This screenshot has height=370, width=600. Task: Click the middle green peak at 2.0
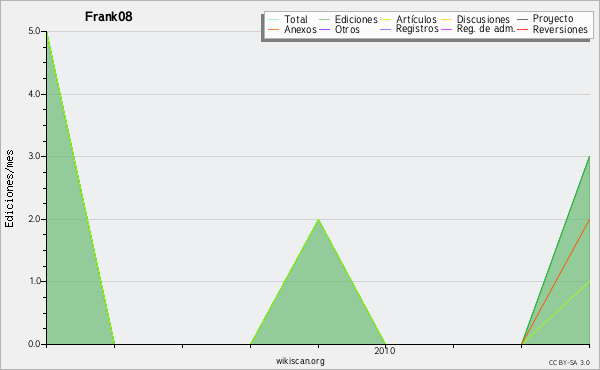[x=318, y=220]
